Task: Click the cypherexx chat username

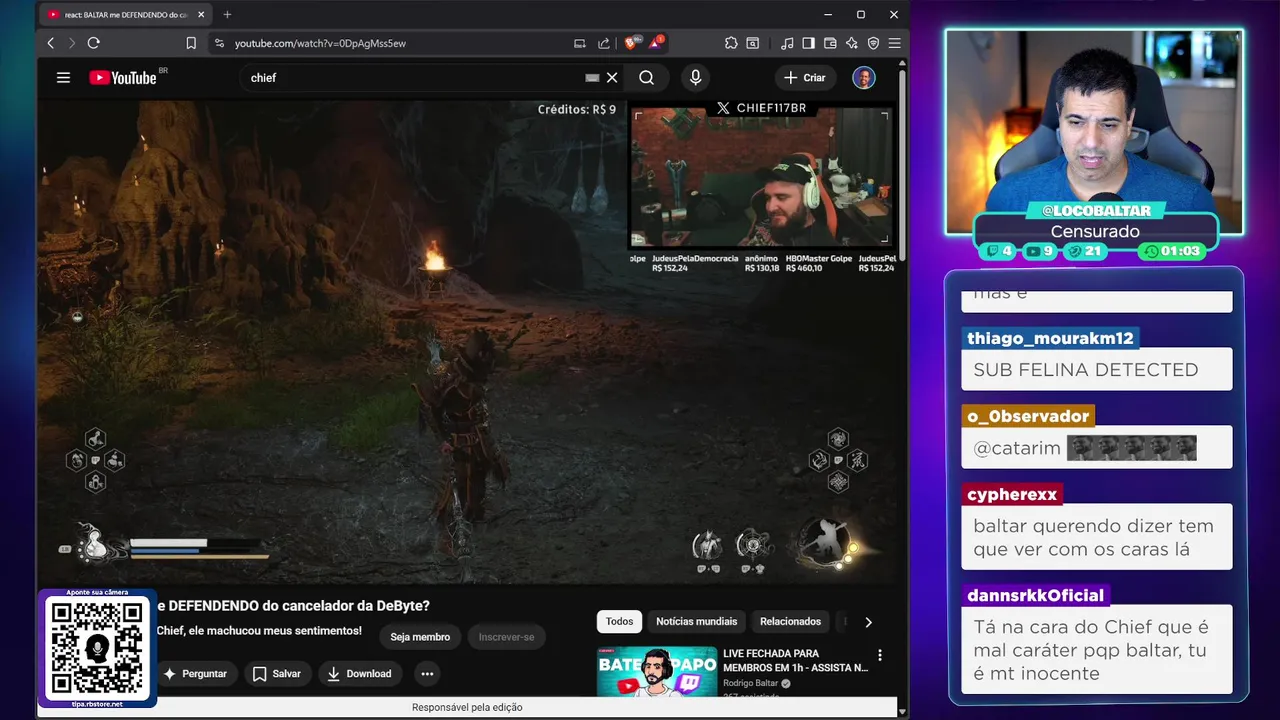Action: [x=1012, y=494]
